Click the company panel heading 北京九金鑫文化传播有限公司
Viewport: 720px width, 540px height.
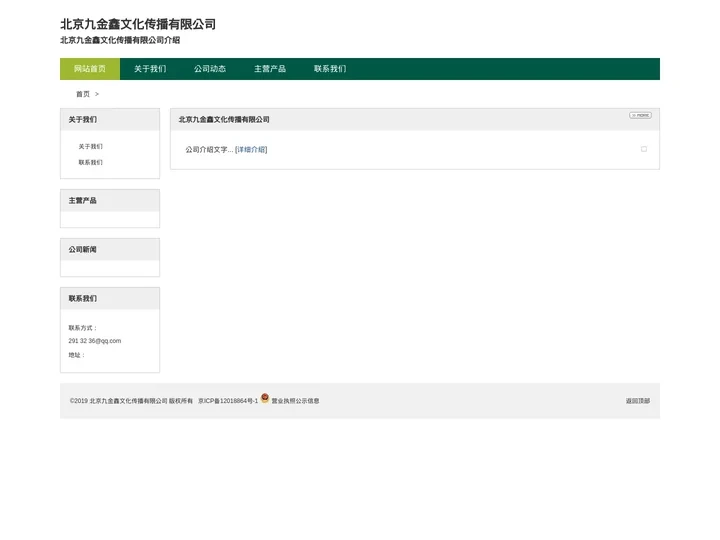point(224,120)
